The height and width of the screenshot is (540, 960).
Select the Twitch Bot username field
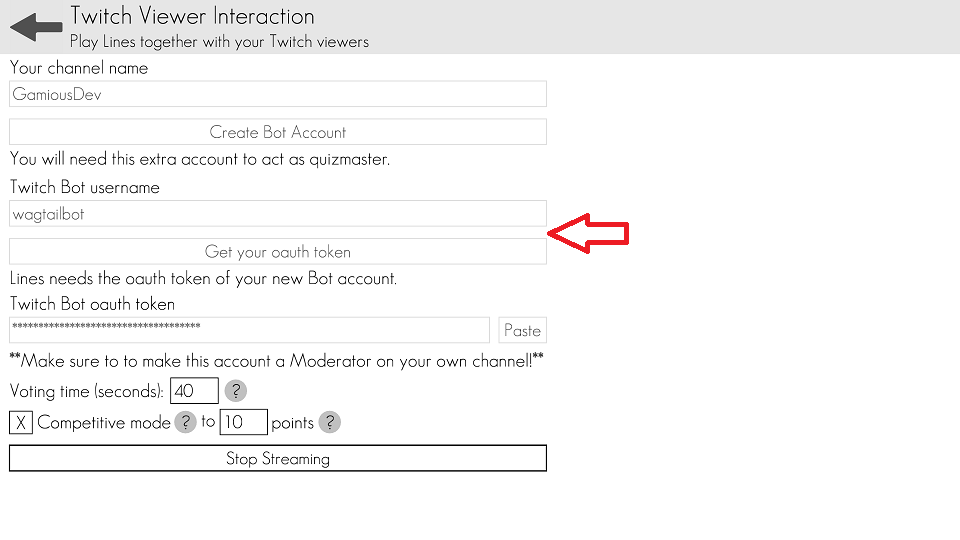278,213
